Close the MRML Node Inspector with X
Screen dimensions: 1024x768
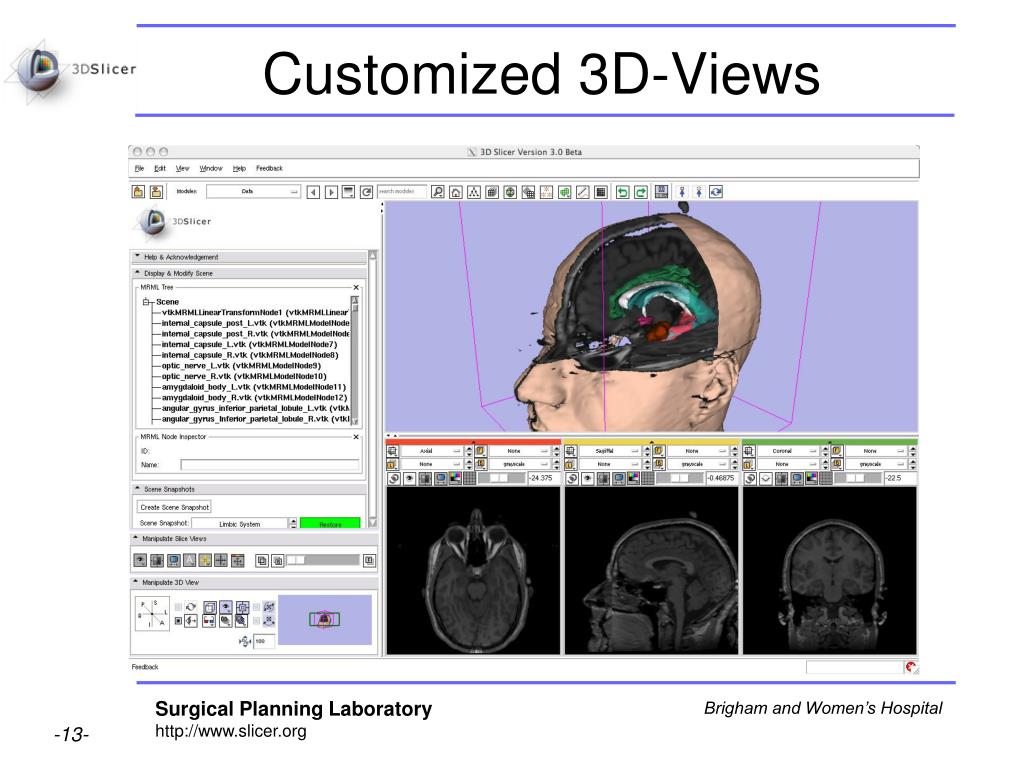tap(356, 437)
